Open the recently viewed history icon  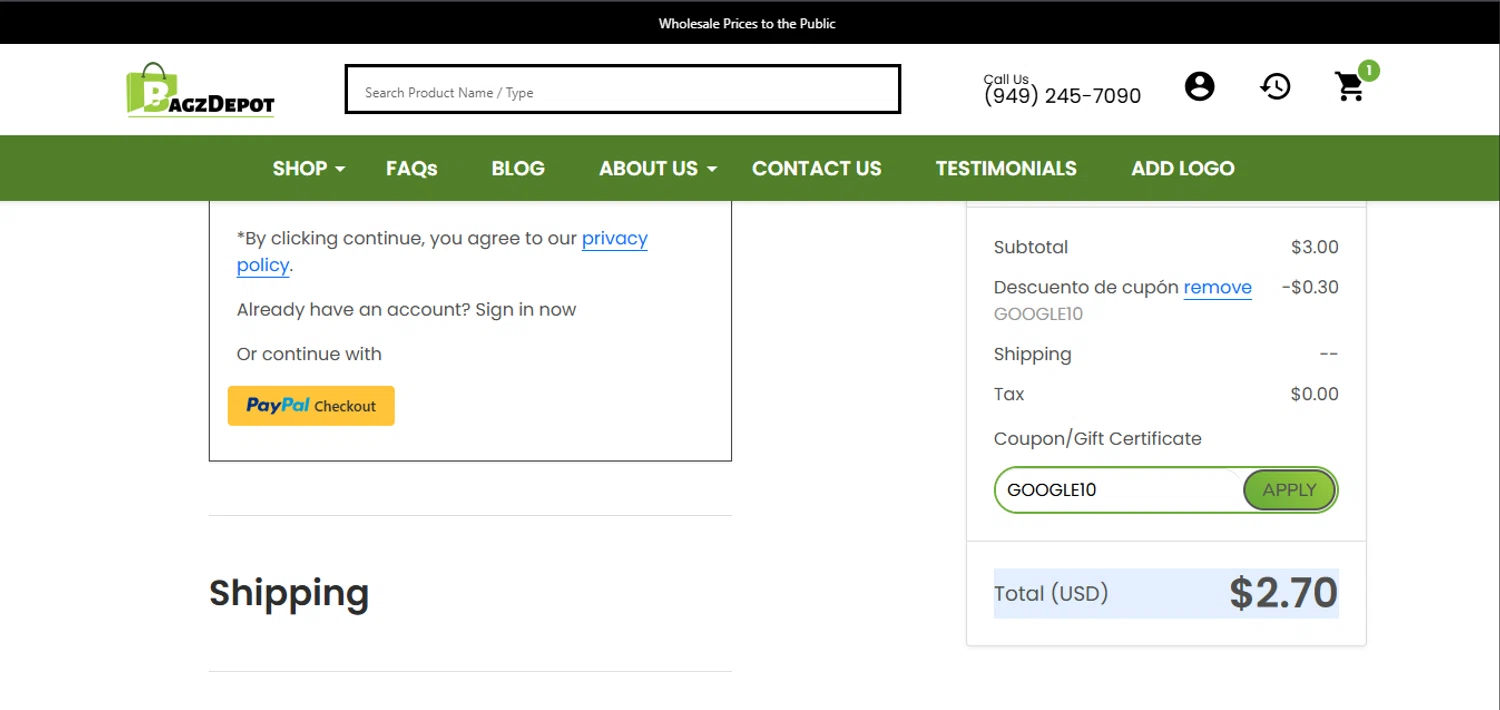[1275, 87]
